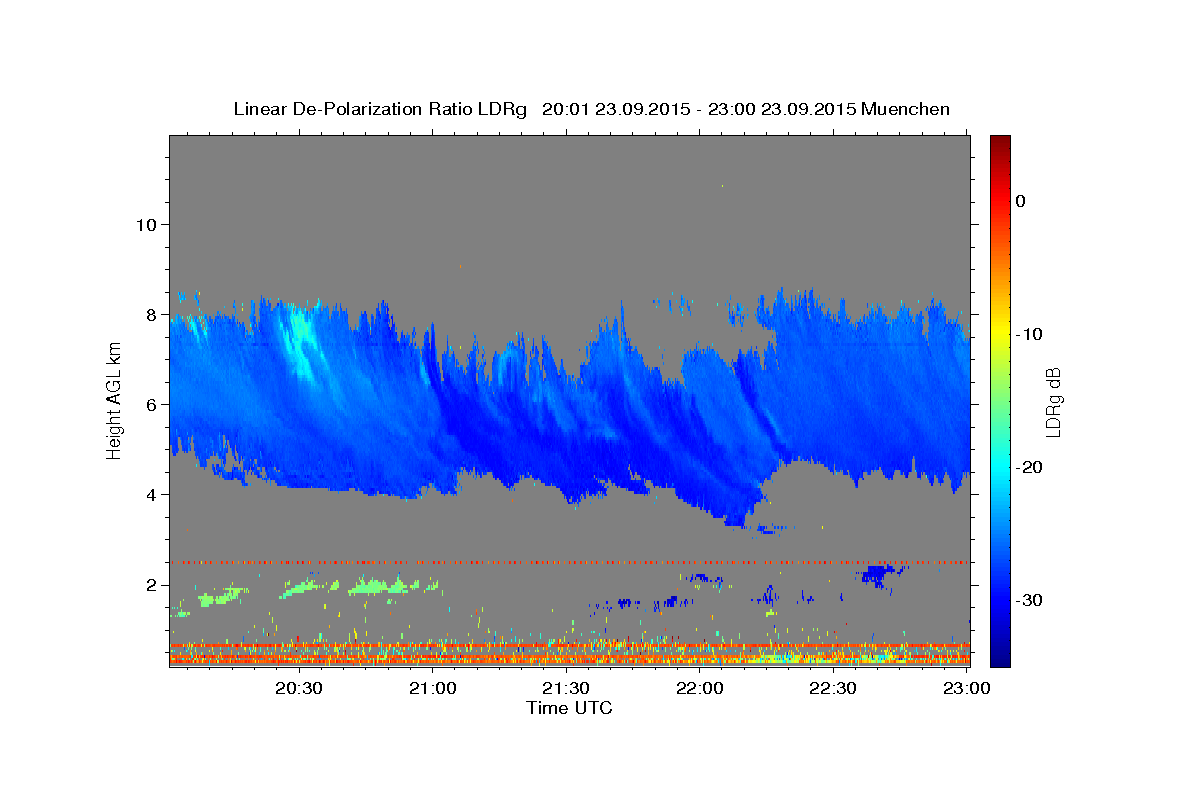The height and width of the screenshot is (800, 1200).
Task: Click the 23:00 time tick label
Action: 966,688
